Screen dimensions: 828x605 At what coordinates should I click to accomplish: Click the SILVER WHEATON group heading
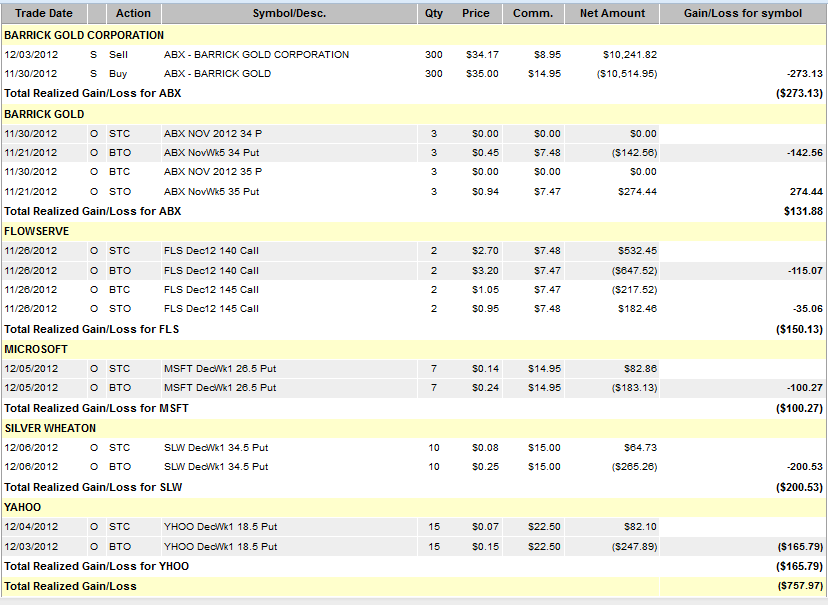click(x=50, y=428)
